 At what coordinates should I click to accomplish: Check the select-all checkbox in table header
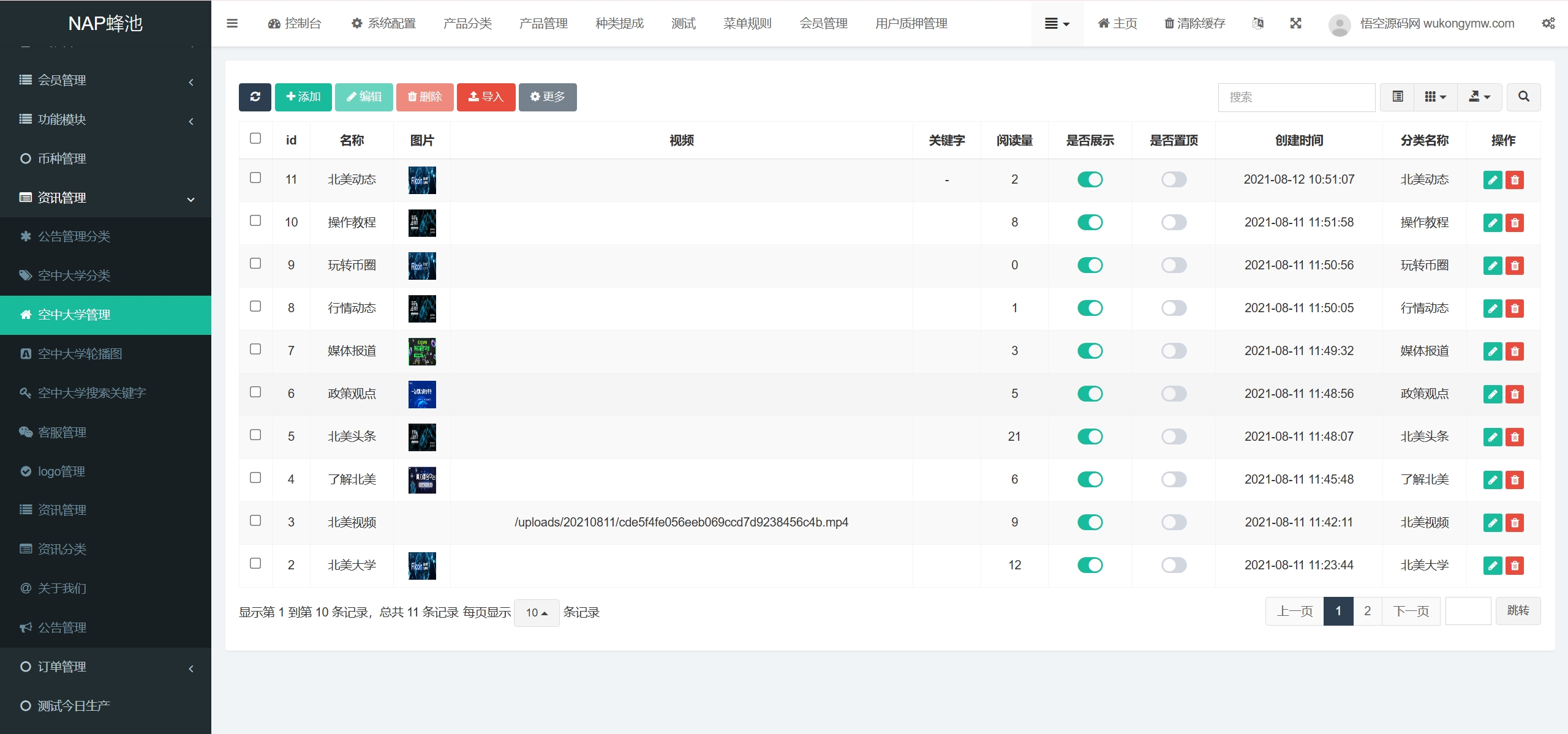coord(255,138)
